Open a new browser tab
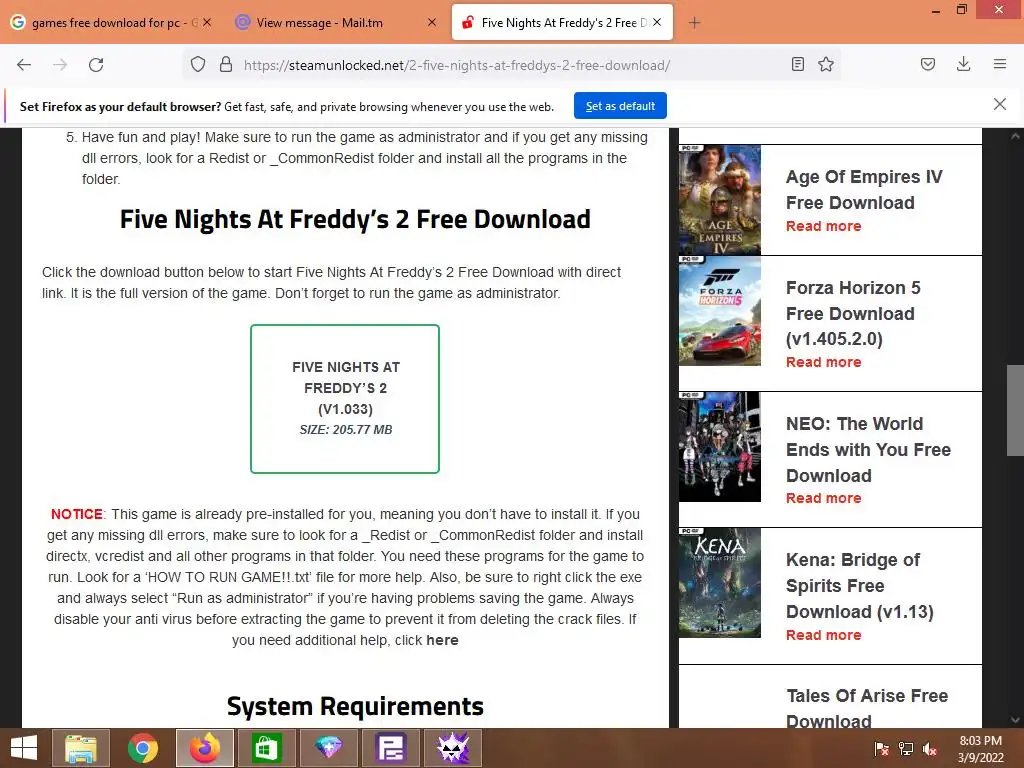Screen dimensions: 1024x768 694,23
